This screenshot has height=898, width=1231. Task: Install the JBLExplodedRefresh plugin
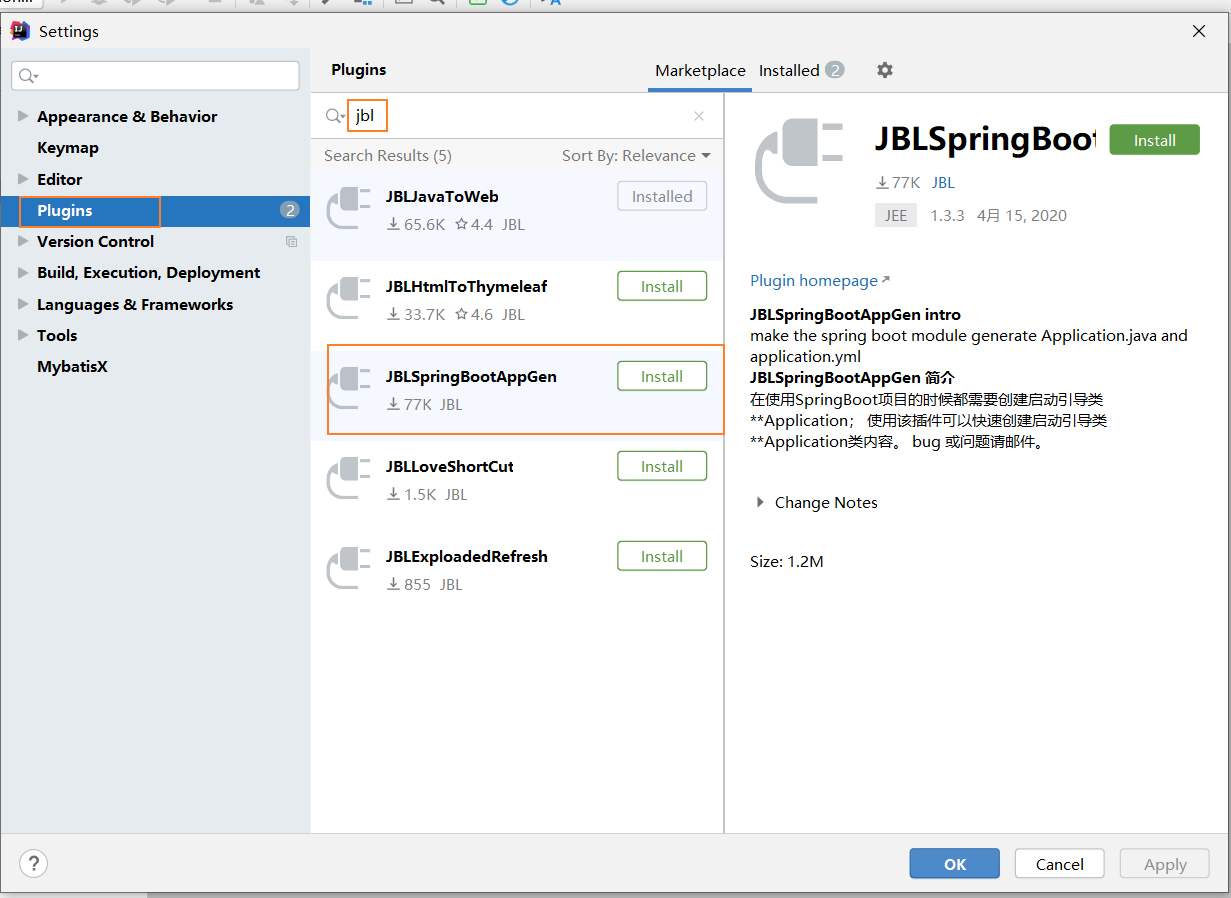click(662, 556)
